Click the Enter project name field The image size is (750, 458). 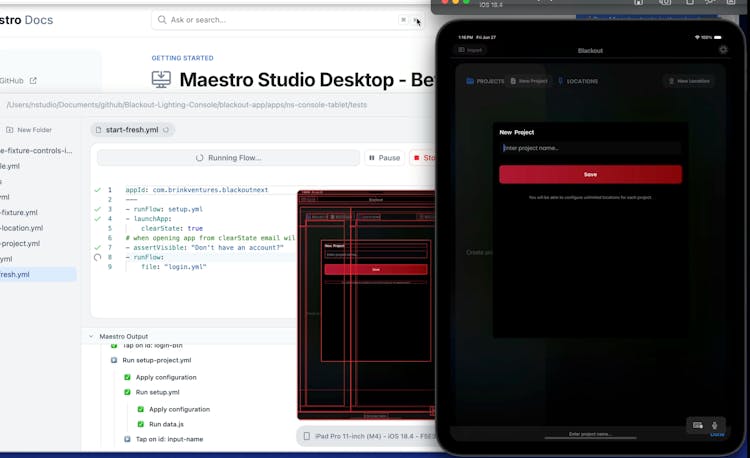tap(590, 148)
